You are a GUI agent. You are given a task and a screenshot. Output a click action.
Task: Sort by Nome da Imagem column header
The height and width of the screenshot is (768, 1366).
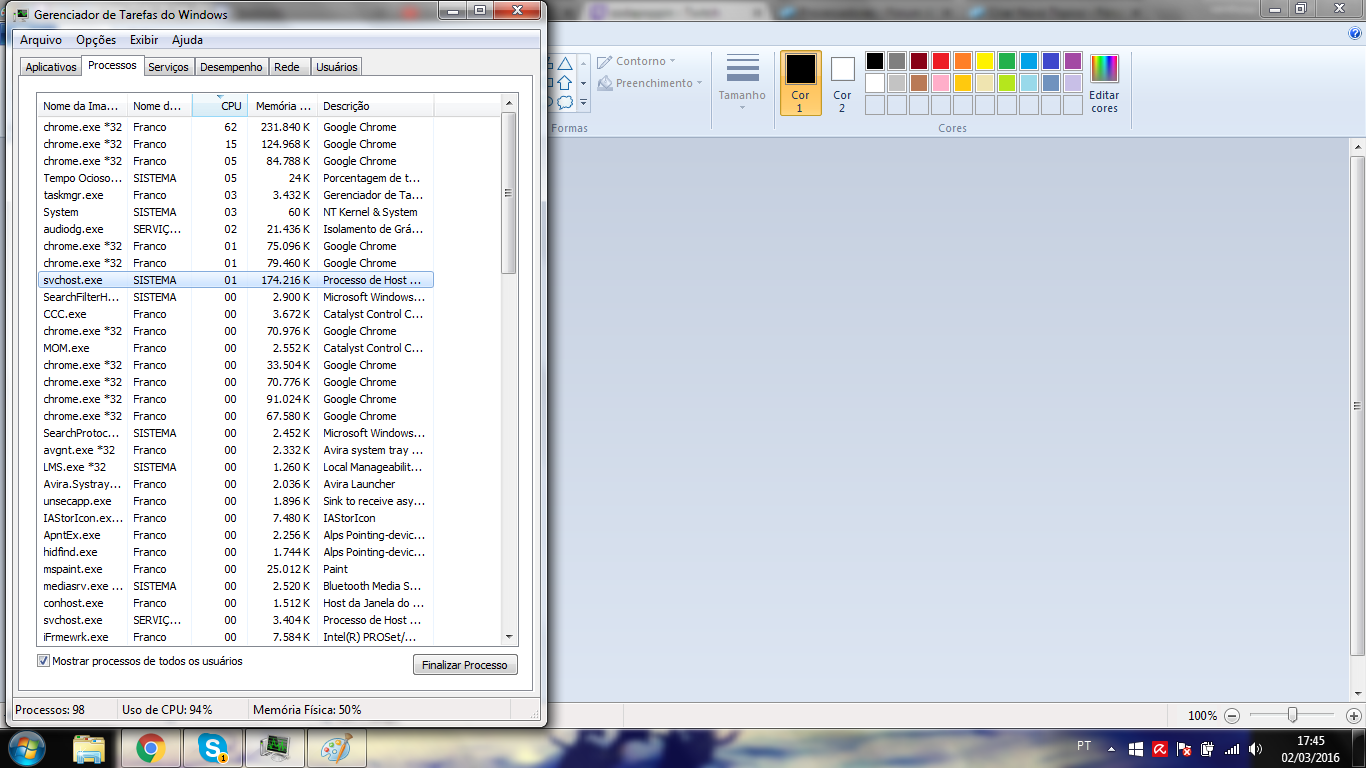pyautogui.click(x=83, y=105)
